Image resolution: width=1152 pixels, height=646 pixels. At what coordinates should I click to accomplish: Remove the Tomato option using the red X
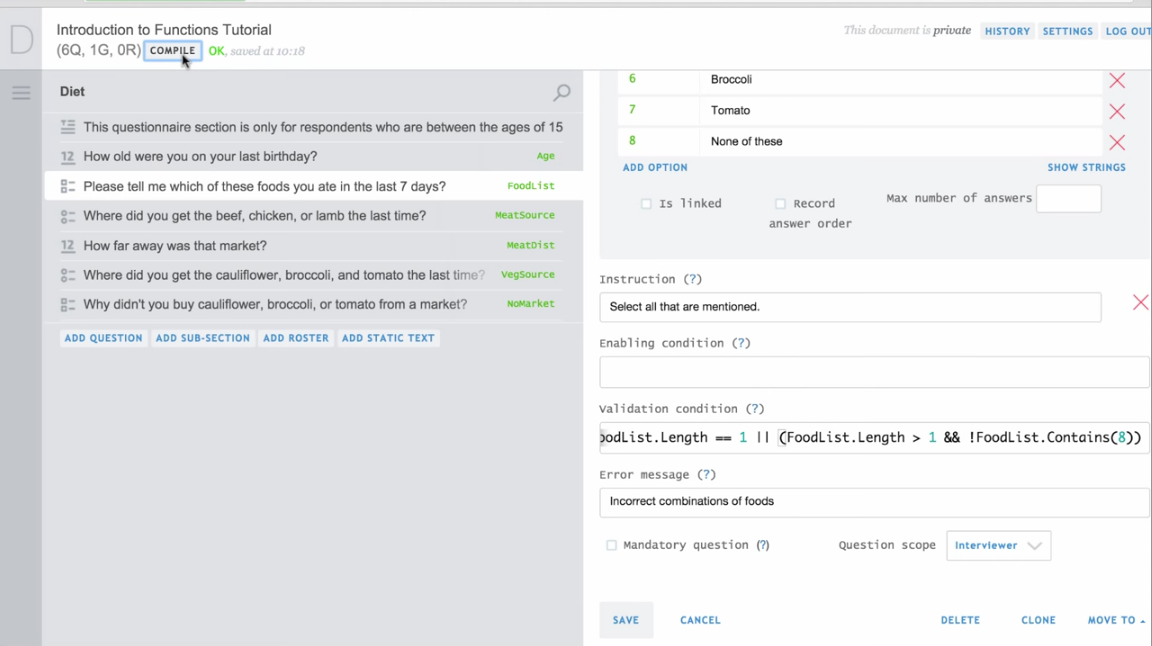(1117, 110)
